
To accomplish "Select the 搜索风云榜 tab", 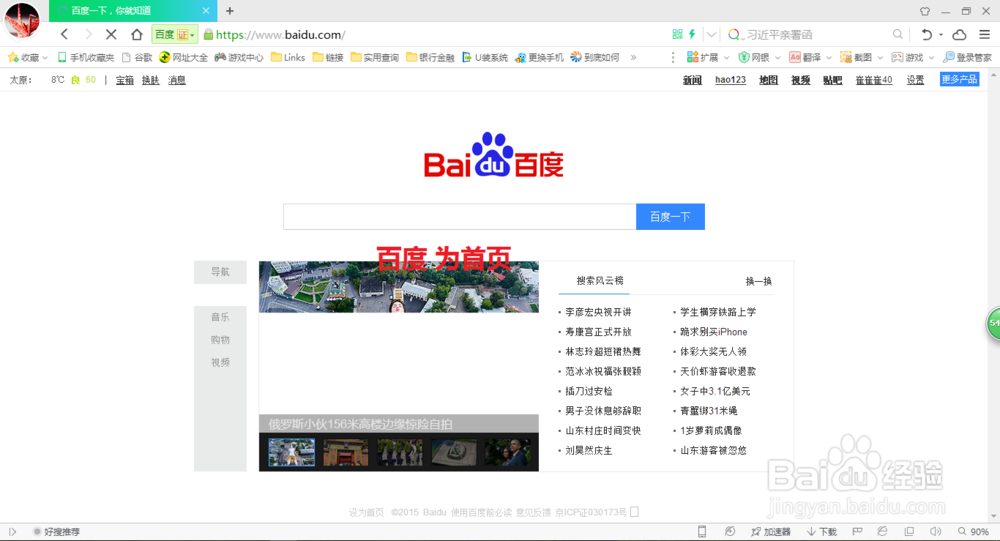I will (599, 281).
